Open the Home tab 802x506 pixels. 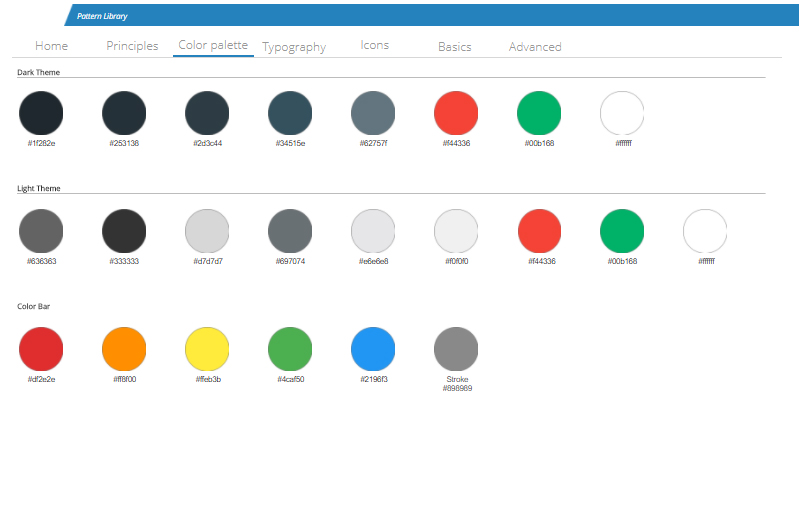click(x=51, y=46)
